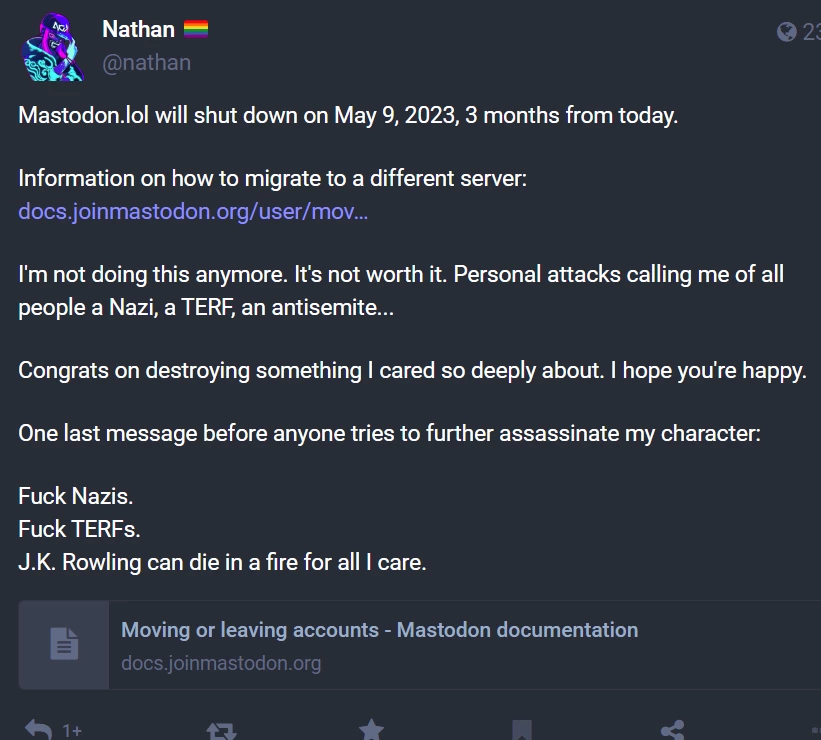This screenshot has height=740, width=821.
Task: Open the @nathan handle
Action: coord(146,62)
